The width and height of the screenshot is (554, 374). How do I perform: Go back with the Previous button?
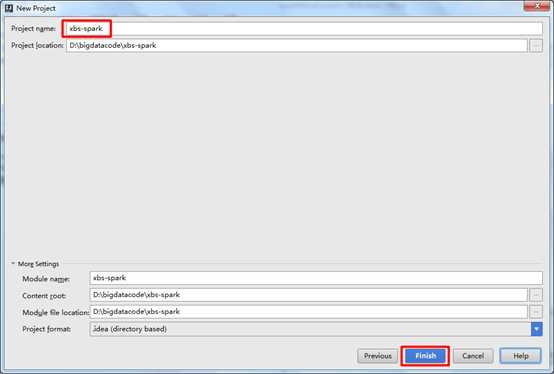(x=377, y=356)
